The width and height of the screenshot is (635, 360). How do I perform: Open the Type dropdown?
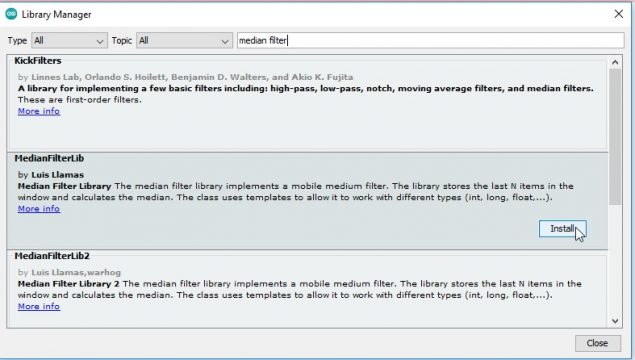click(x=69, y=40)
